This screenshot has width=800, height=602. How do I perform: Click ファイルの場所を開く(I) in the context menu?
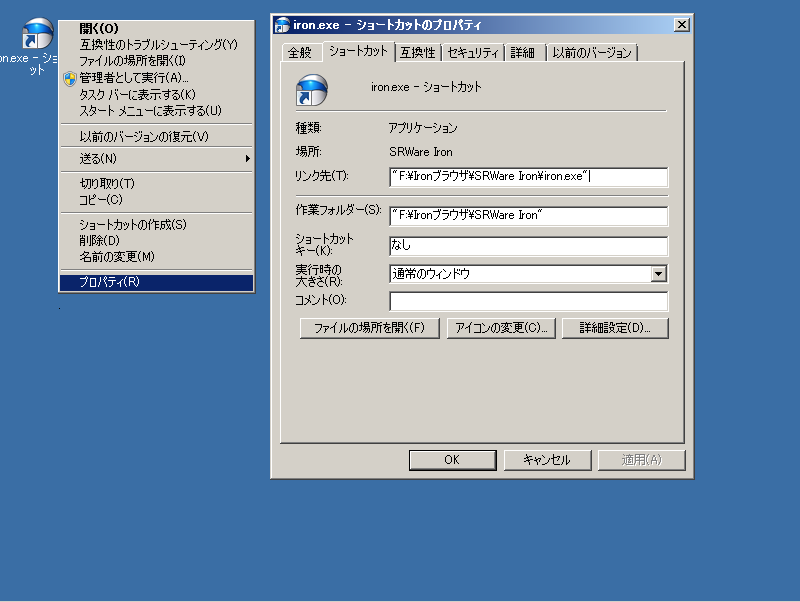click(x=157, y=61)
